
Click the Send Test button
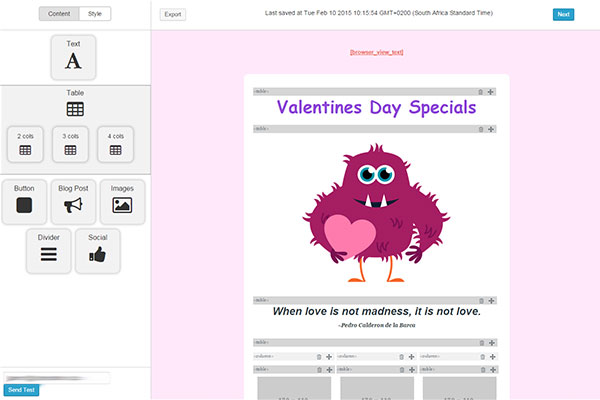[x=21, y=390]
